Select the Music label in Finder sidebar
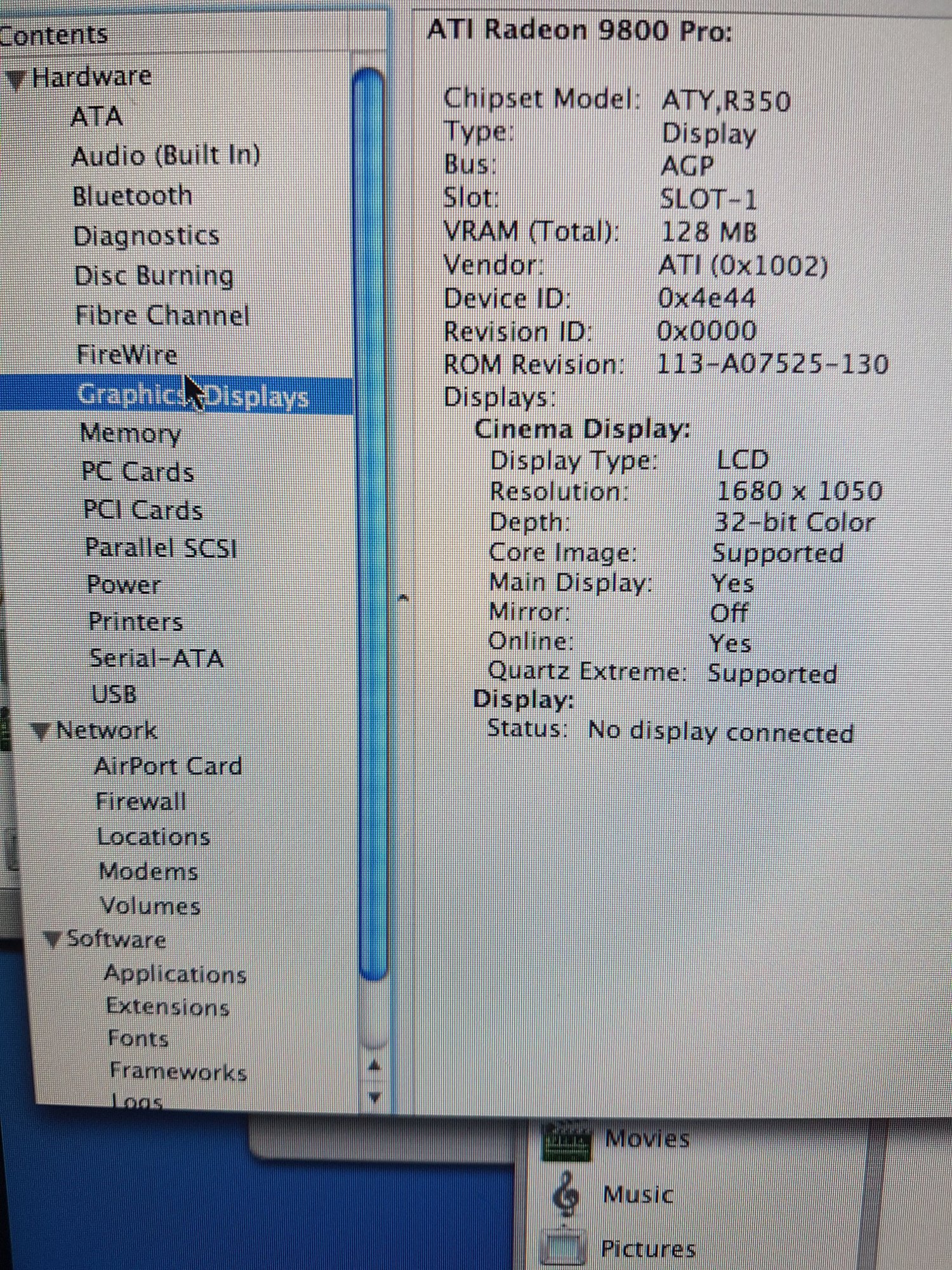Viewport: 952px width, 1270px height. [x=638, y=1195]
